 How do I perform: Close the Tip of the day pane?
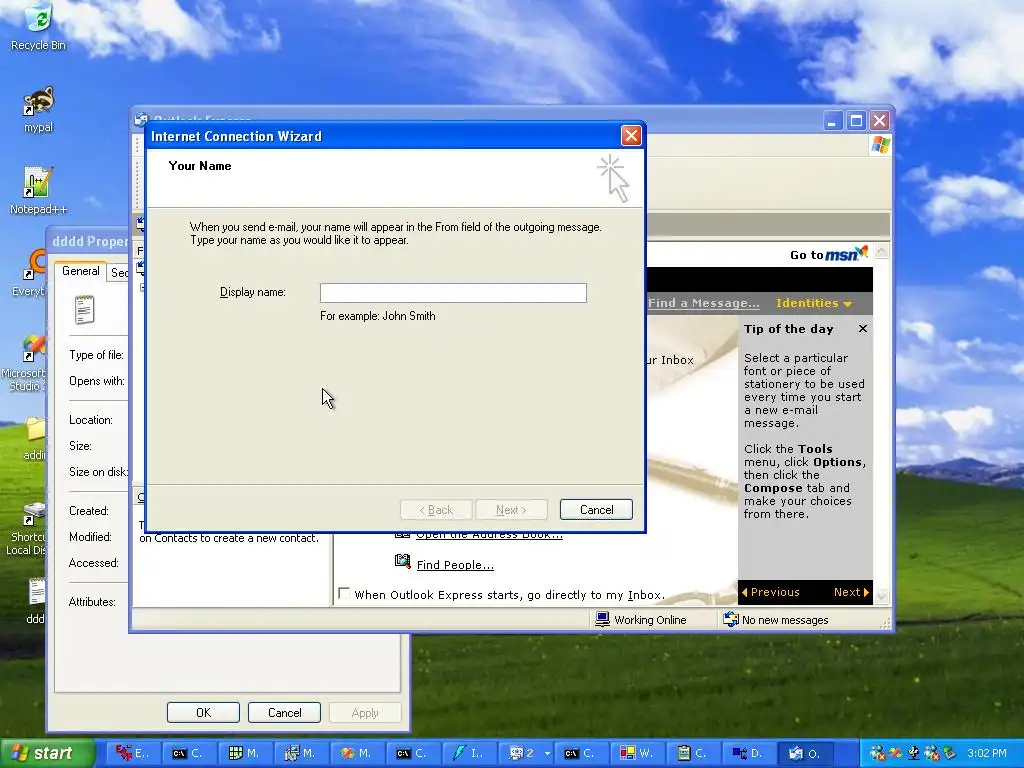pos(863,328)
